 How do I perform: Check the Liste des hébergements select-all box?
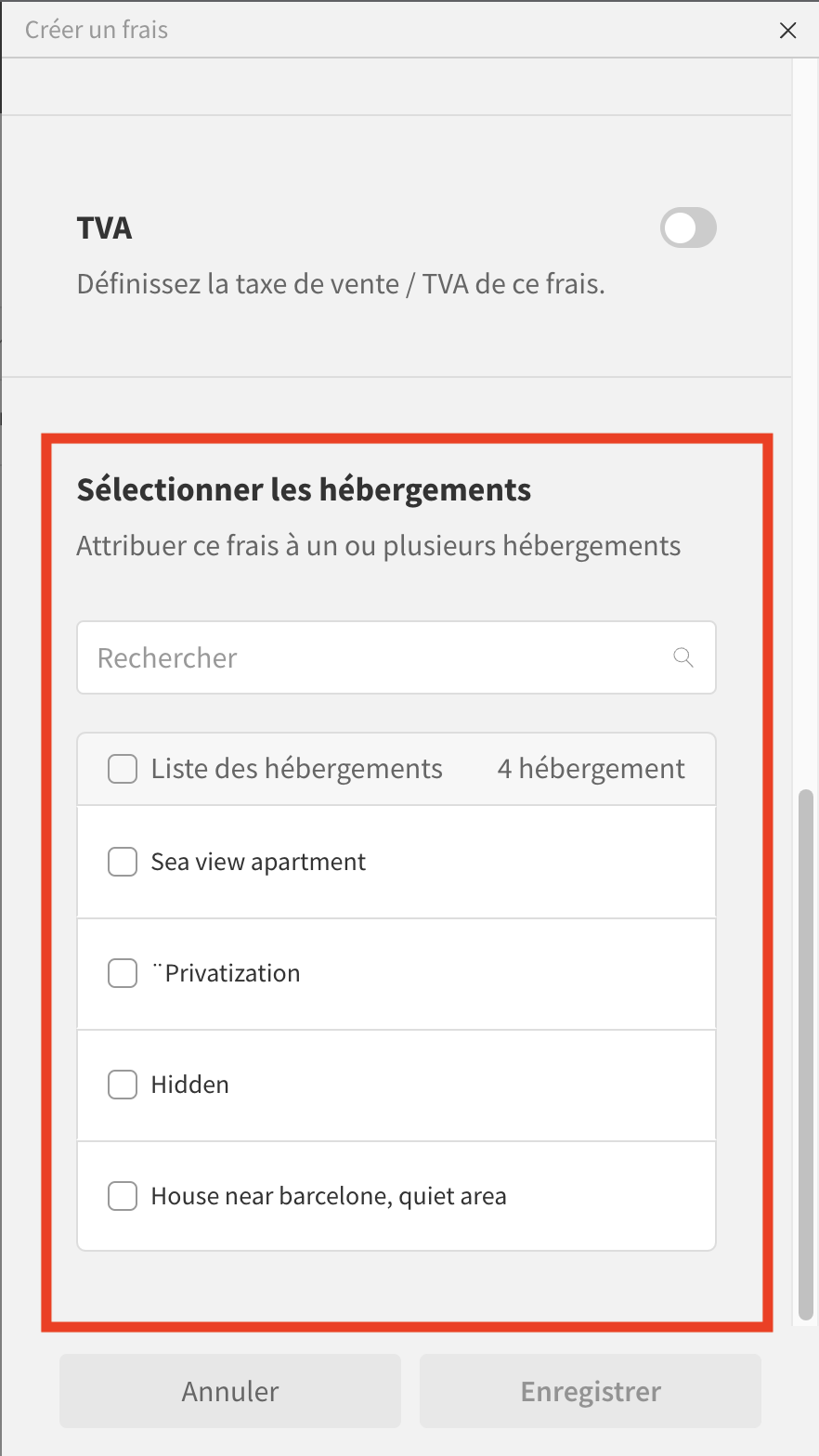[123, 769]
